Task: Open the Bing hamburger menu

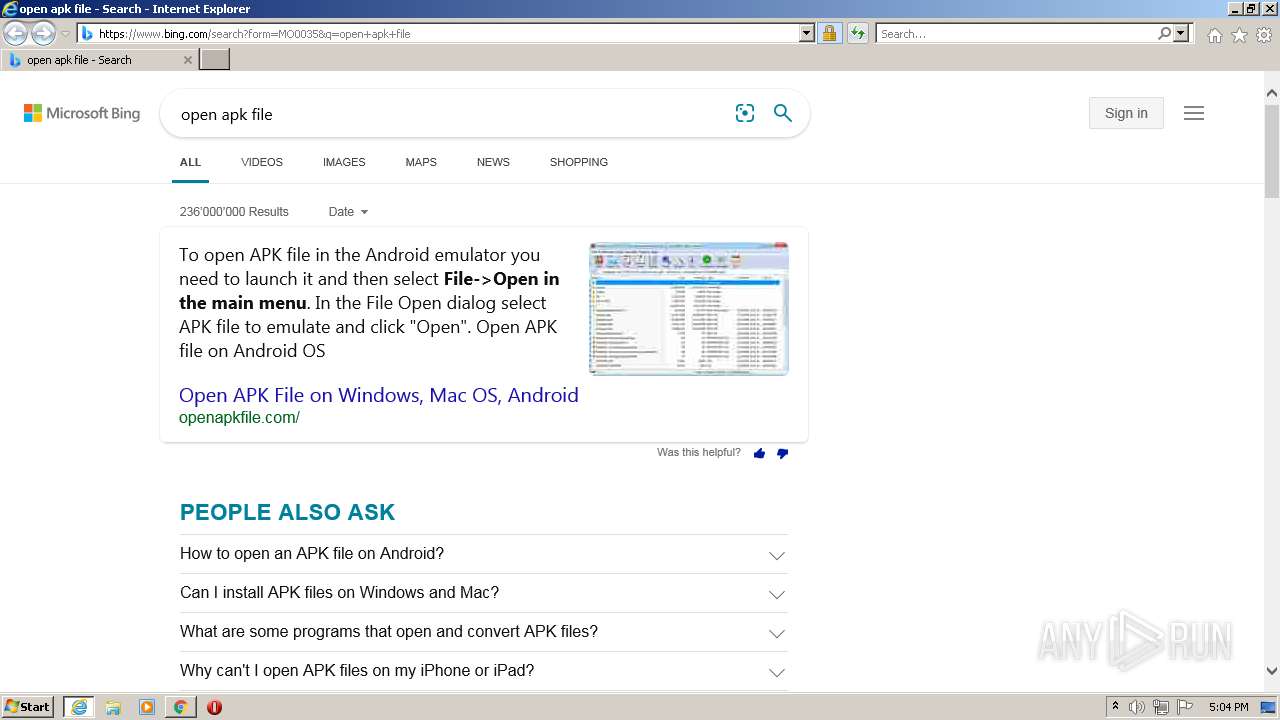Action: click(x=1193, y=113)
